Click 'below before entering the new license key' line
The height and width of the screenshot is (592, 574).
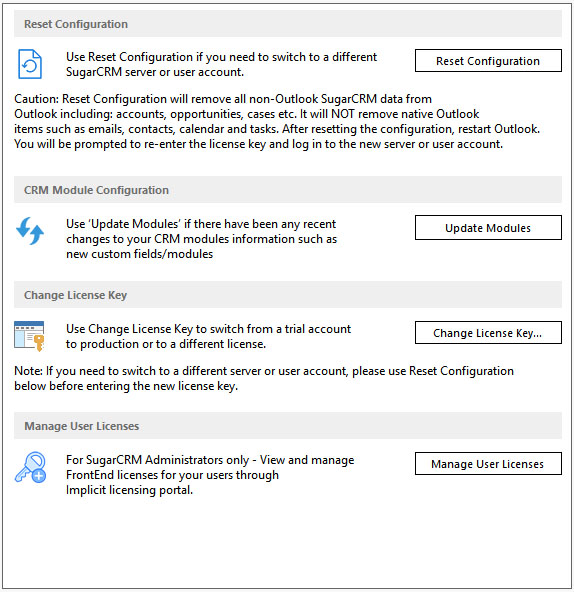click(x=126, y=386)
